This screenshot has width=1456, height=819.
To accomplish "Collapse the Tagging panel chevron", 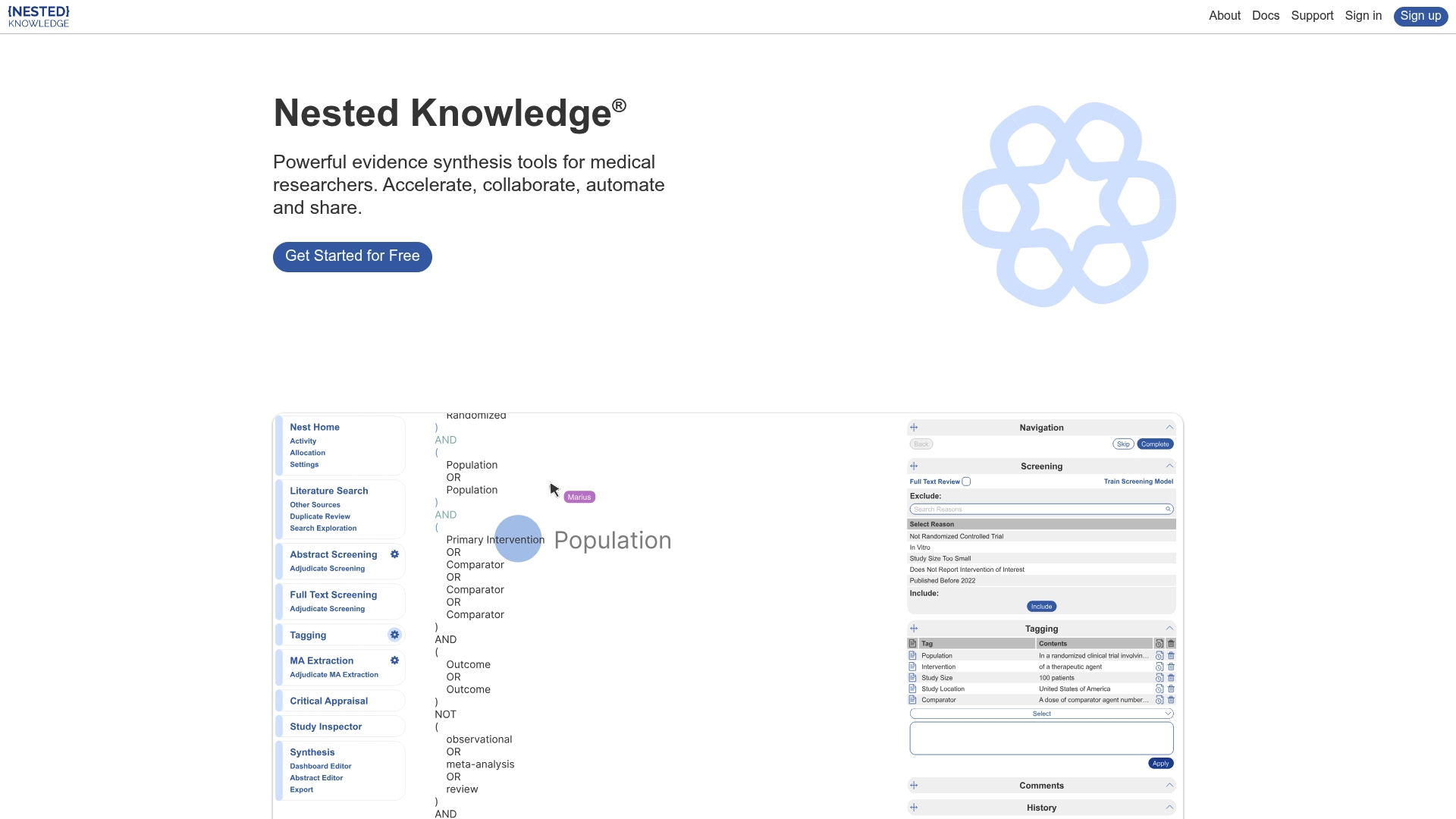I will click(1169, 629).
